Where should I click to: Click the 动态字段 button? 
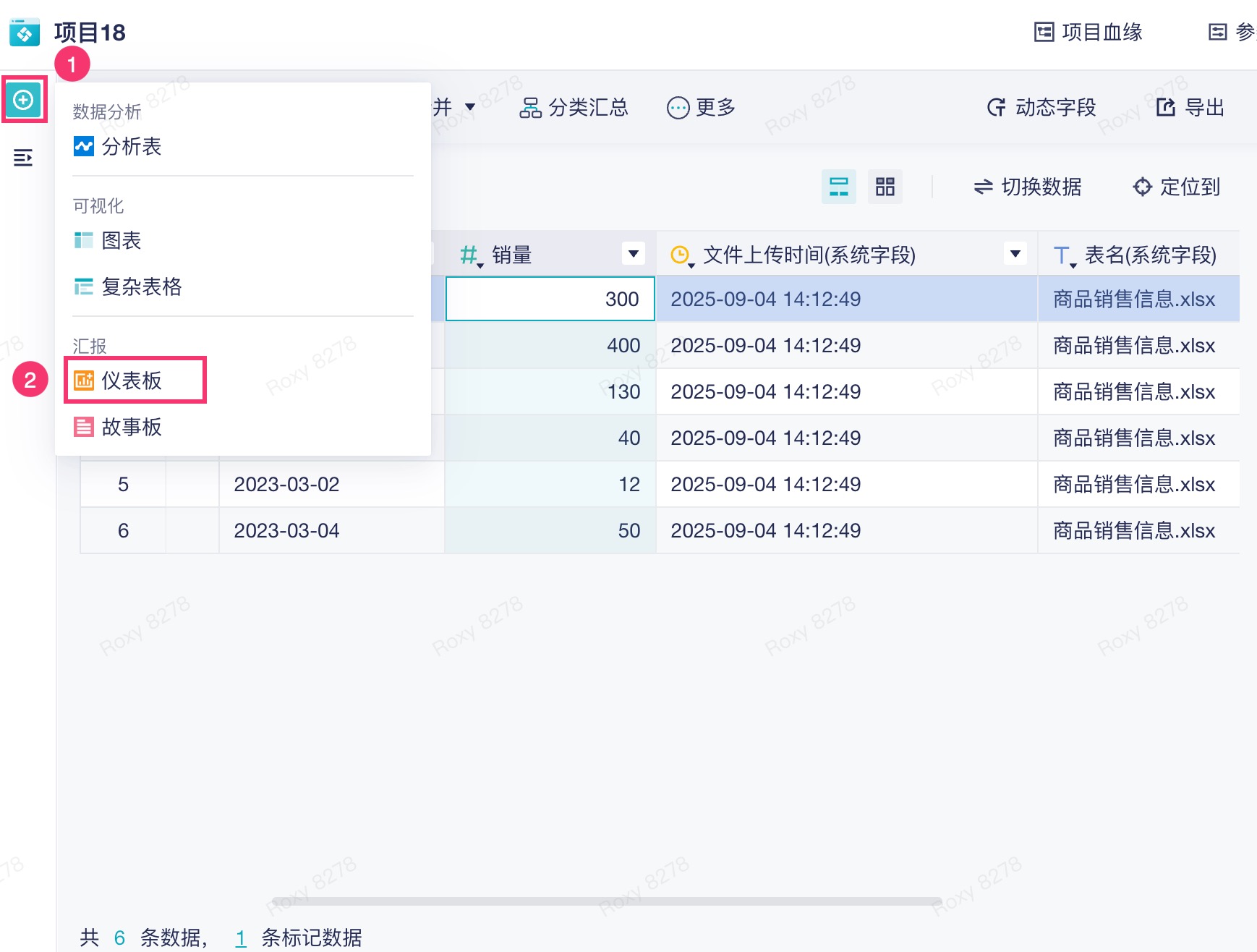(x=1041, y=108)
